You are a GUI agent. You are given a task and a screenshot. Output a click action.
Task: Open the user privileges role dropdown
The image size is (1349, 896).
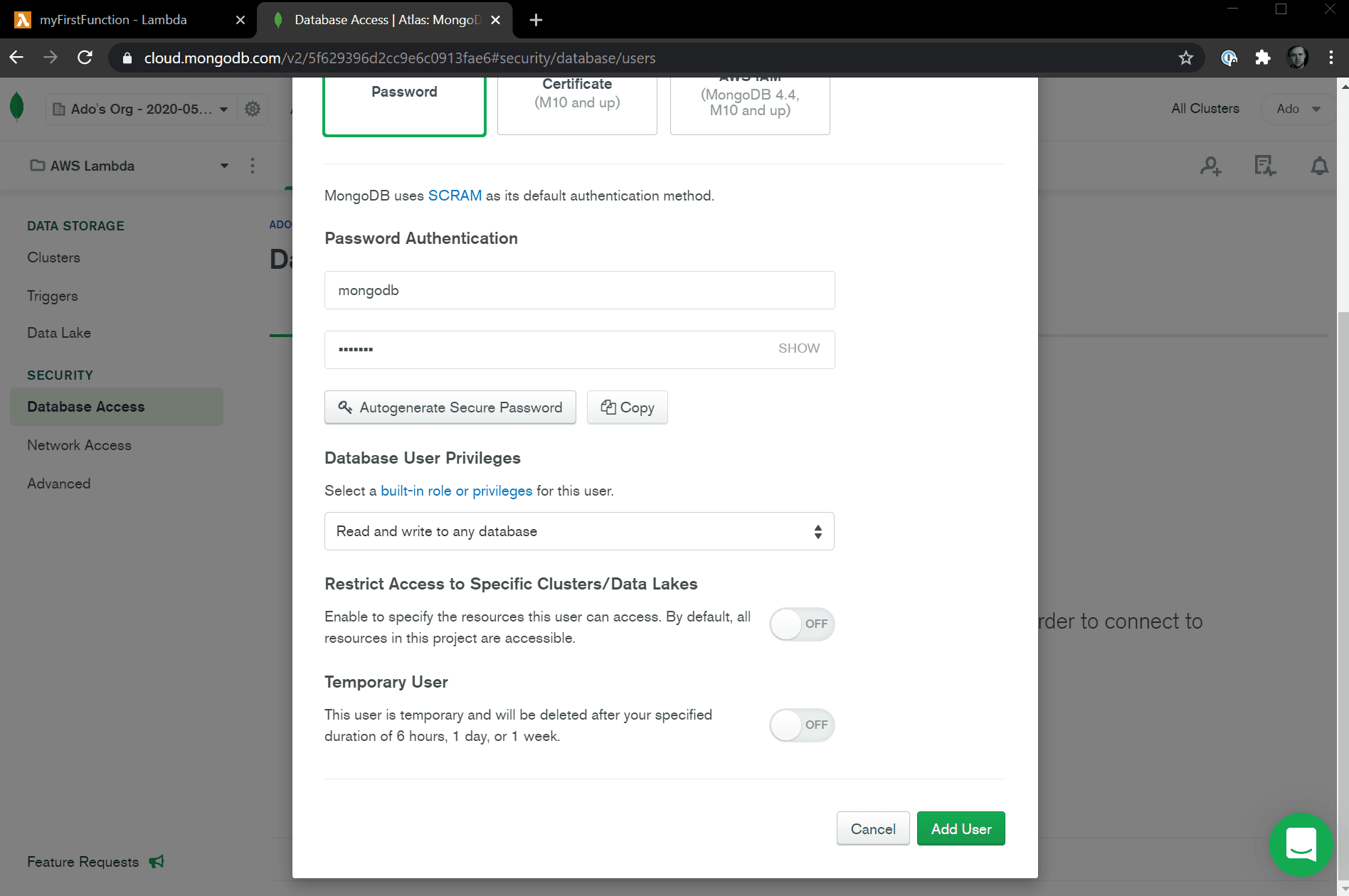point(579,531)
